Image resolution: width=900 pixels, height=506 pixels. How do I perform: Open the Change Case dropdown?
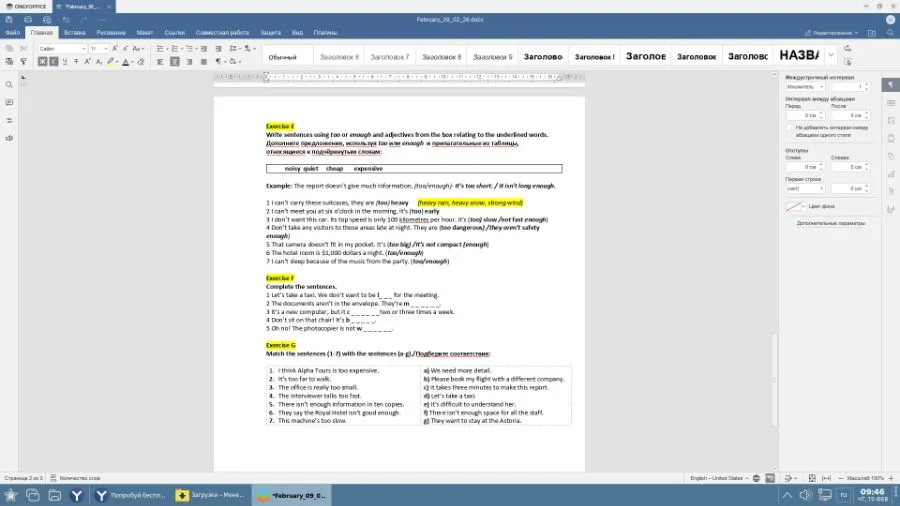(x=138, y=49)
